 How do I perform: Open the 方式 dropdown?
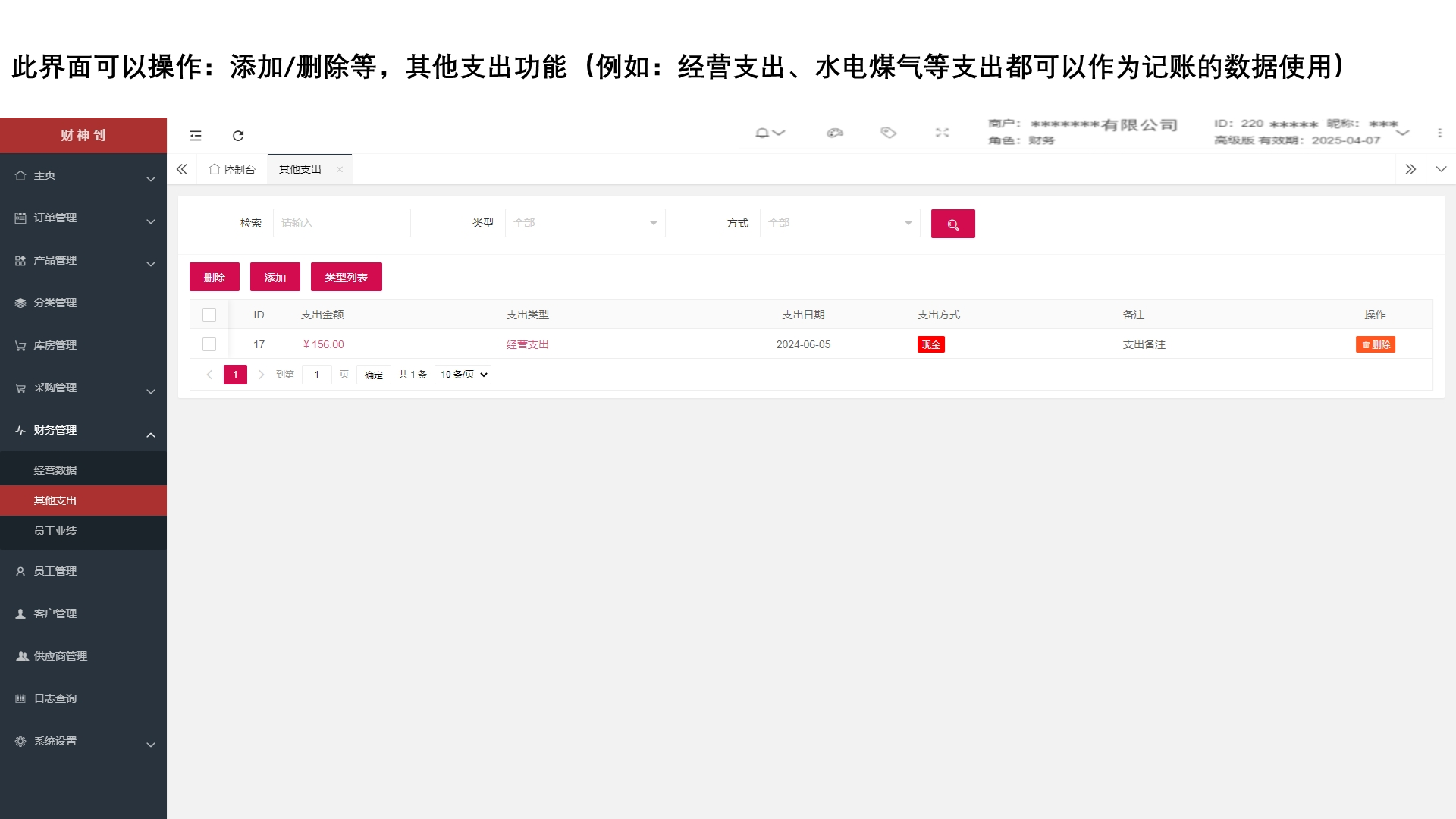[x=839, y=223]
